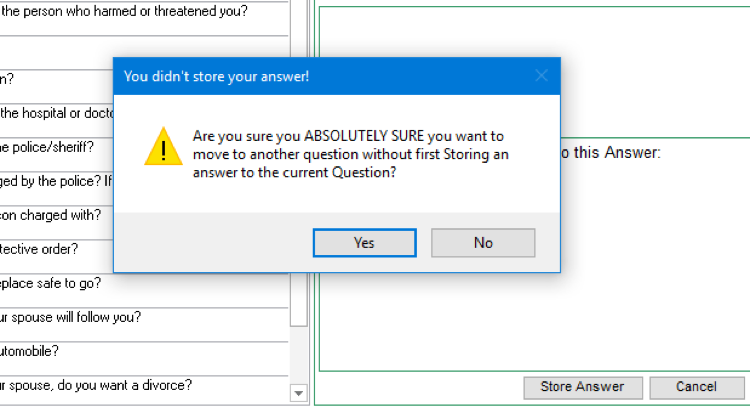Viewport: 750px width, 413px height.
Task: Click the question list's scroll down arrow
Action: tap(298, 392)
